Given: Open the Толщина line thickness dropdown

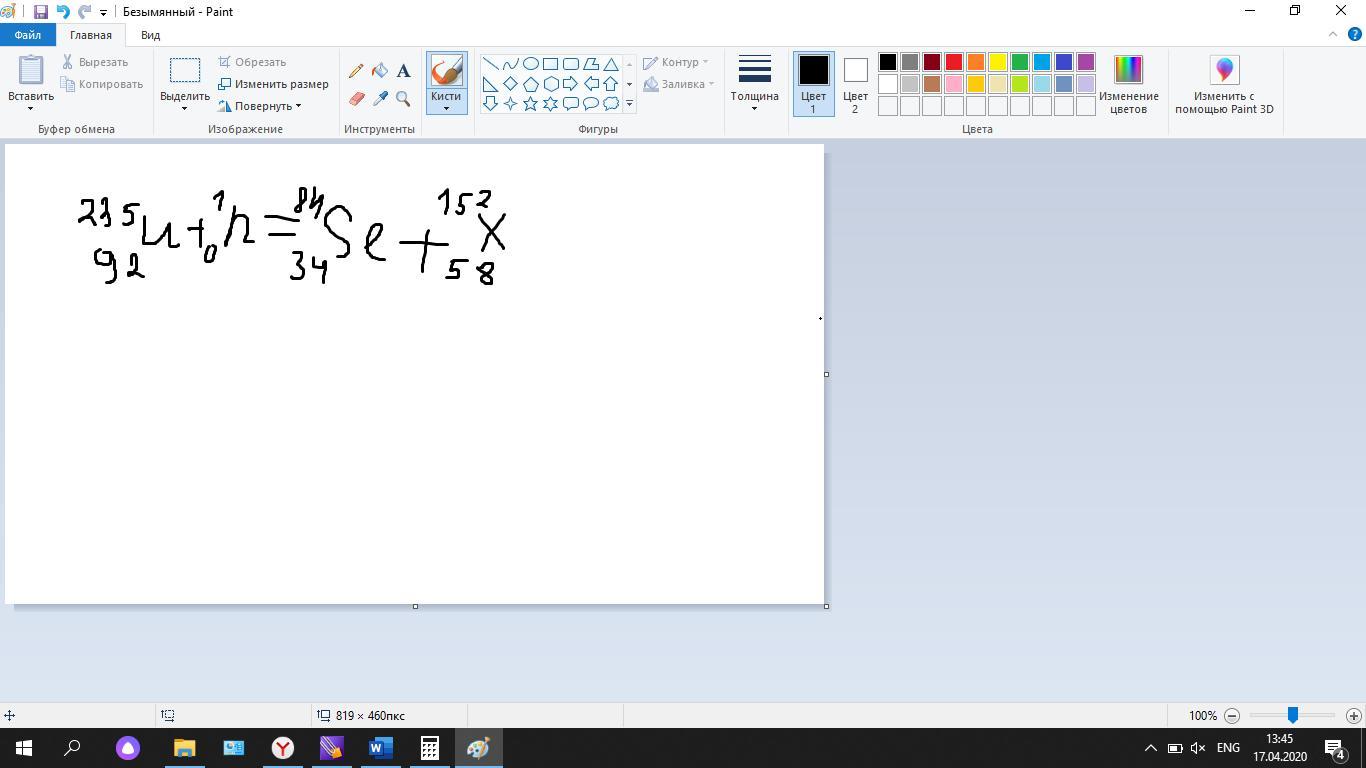Looking at the screenshot, I should click(754, 84).
